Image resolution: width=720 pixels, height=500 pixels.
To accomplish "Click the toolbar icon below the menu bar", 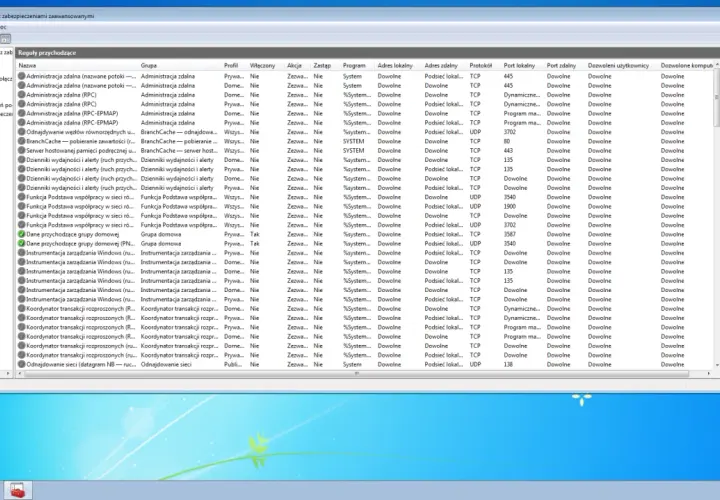I will (x=5, y=39).
